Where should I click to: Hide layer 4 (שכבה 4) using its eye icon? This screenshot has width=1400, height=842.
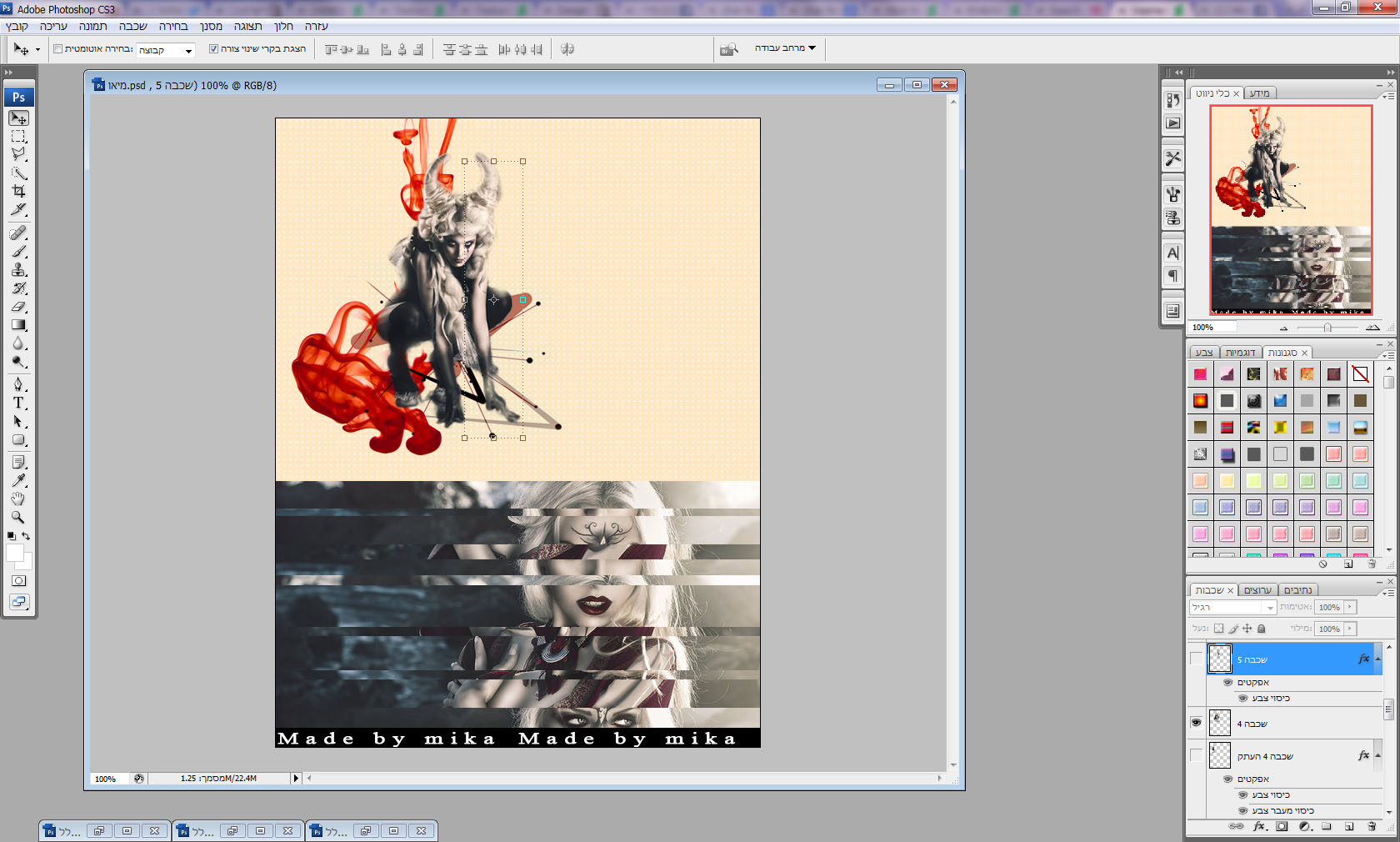point(1196,723)
